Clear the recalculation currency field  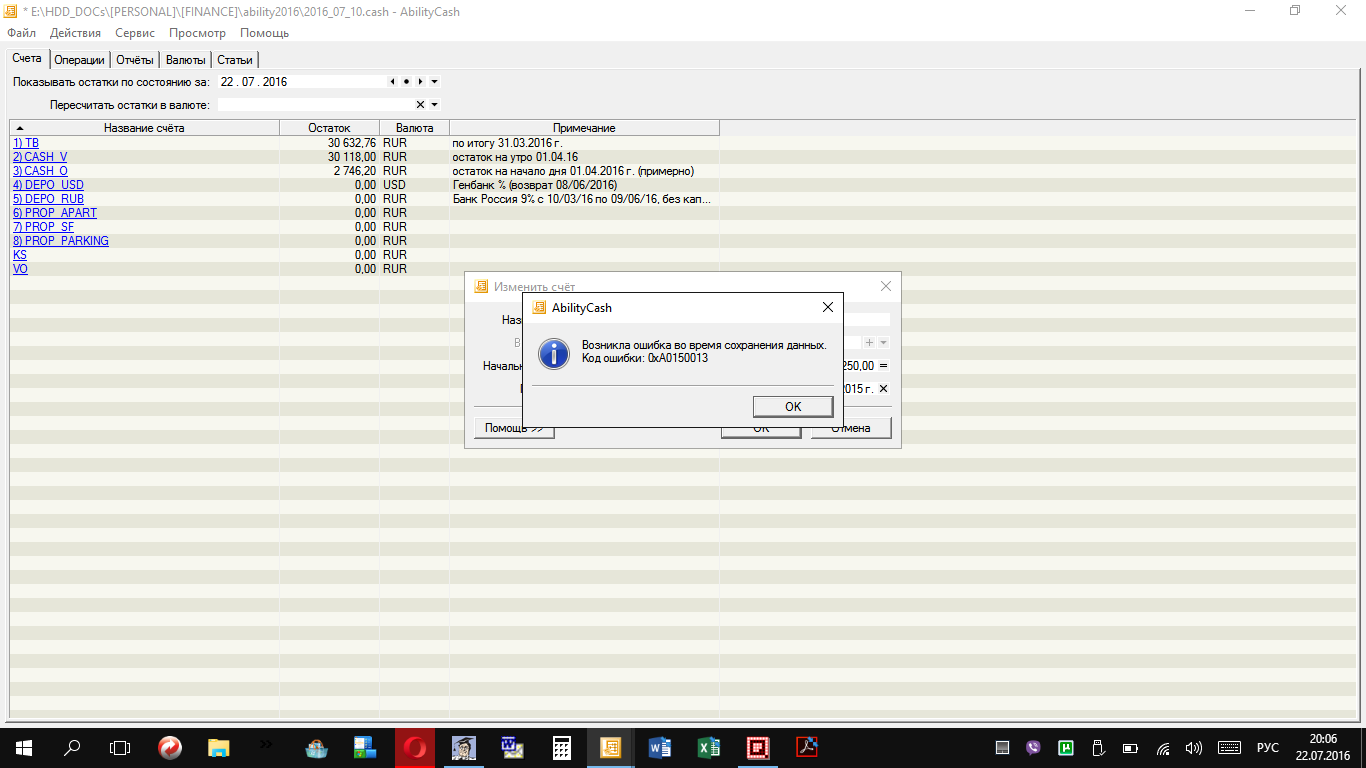click(x=420, y=104)
